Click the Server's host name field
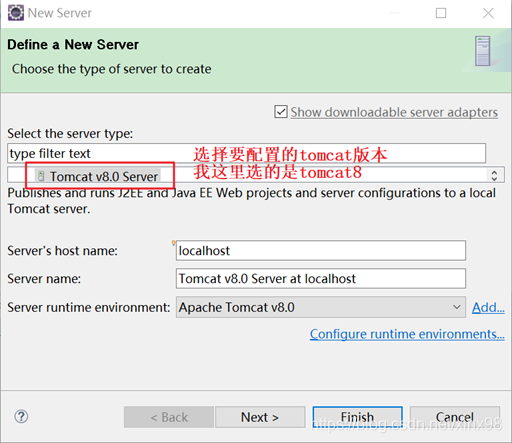The image size is (512, 443). click(x=321, y=250)
